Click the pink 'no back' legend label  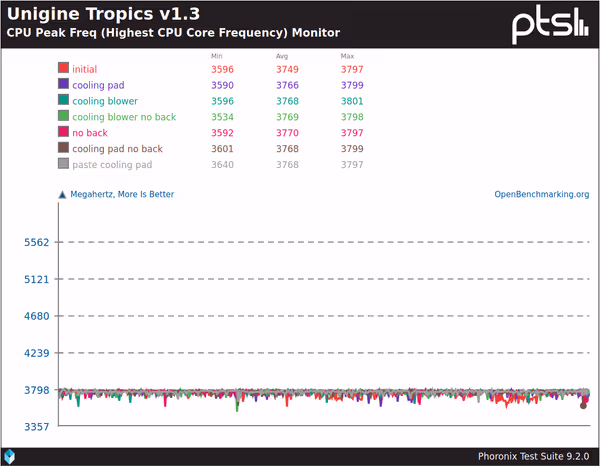(x=90, y=133)
